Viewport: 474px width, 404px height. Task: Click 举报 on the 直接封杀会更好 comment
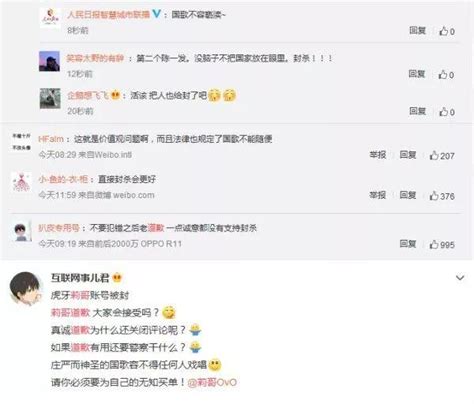378,195
